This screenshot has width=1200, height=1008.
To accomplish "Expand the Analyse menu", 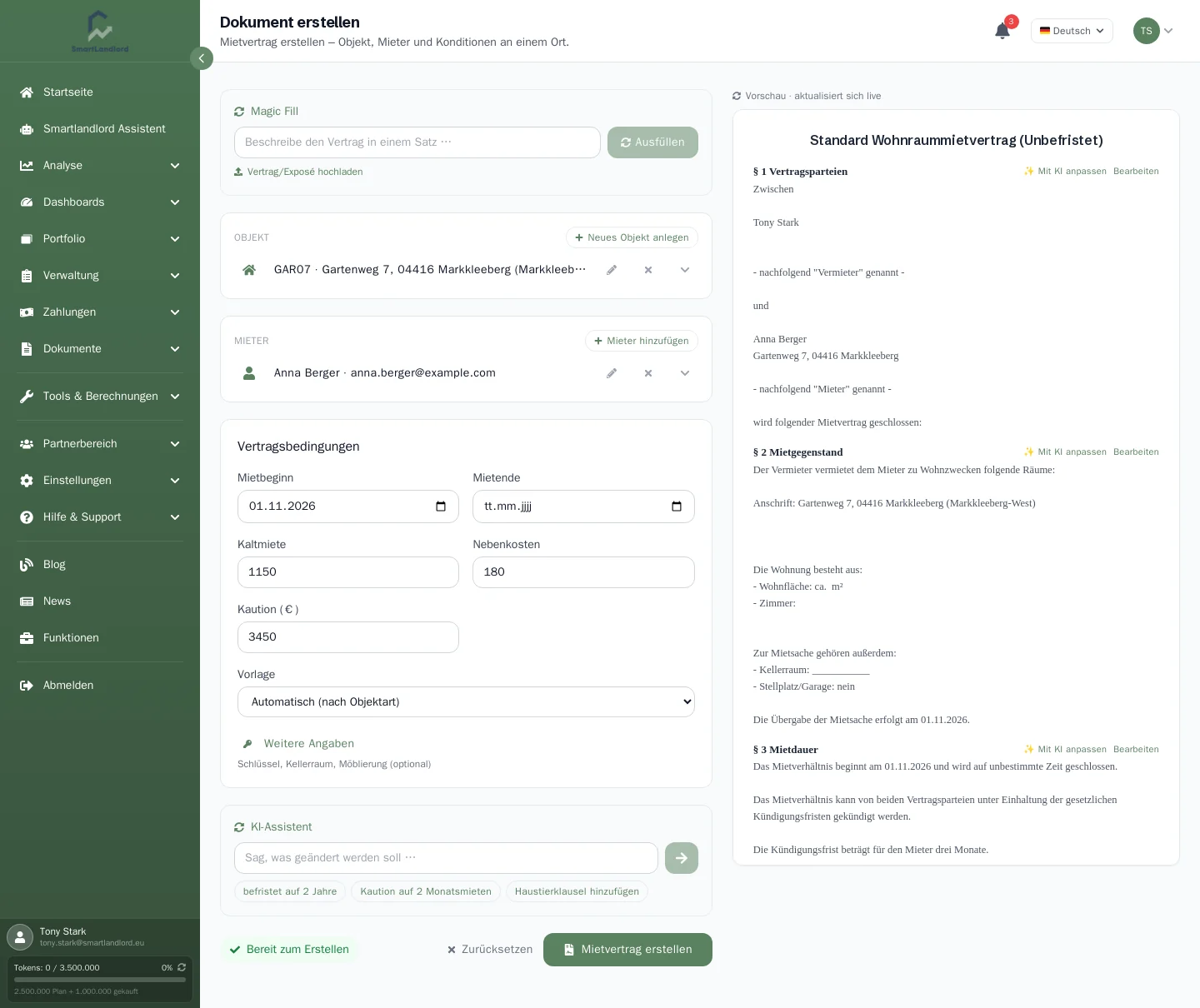I will click(100, 166).
